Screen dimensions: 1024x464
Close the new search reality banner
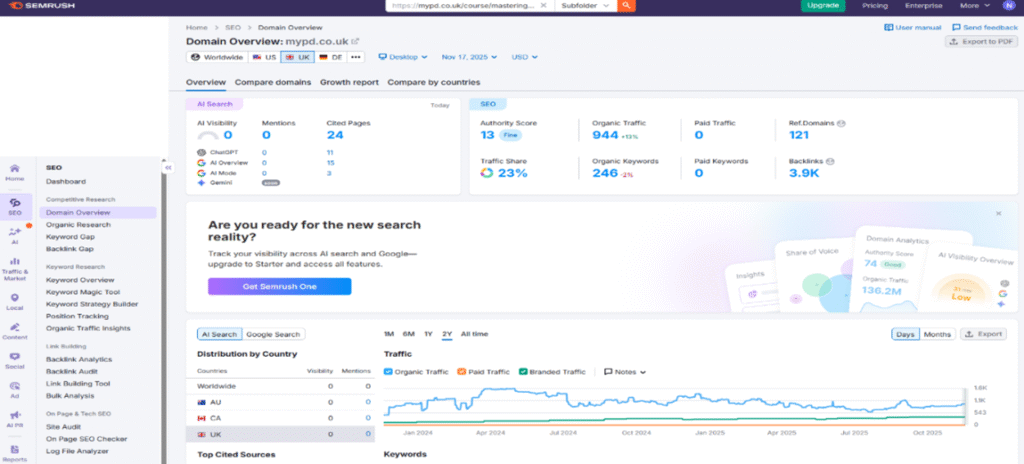coord(998,213)
